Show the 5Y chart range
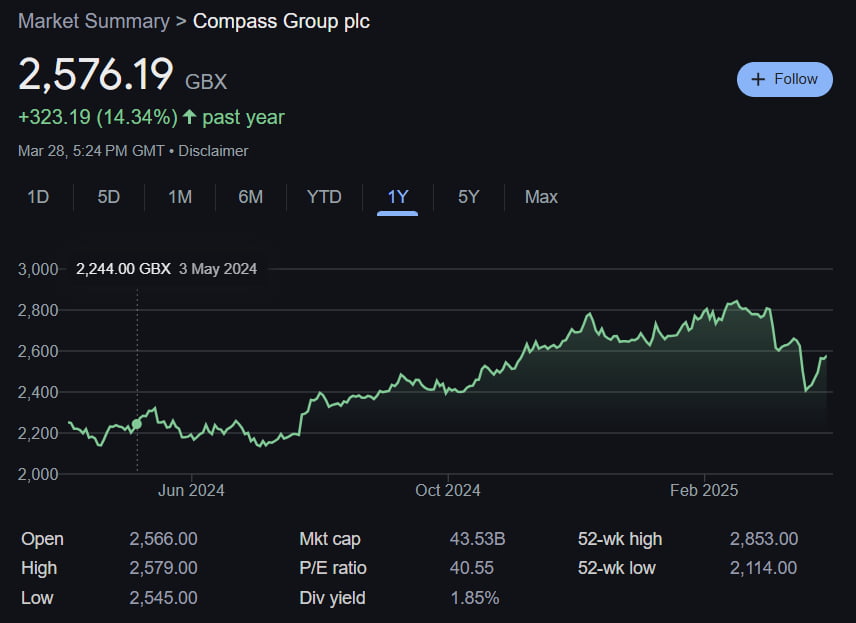 pyautogui.click(x=468, y=197)
